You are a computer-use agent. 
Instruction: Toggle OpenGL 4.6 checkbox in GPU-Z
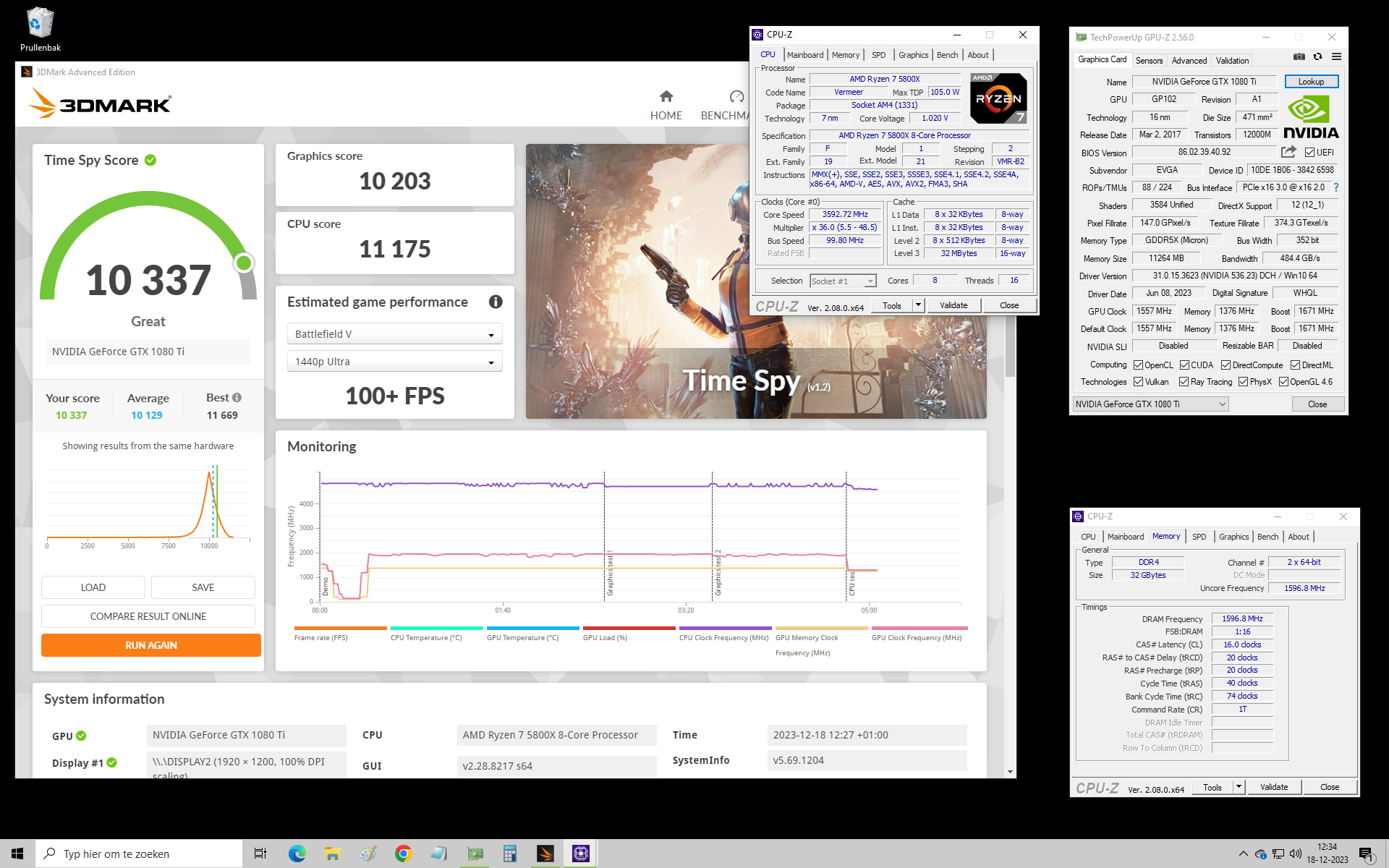tap(1283, 382)
